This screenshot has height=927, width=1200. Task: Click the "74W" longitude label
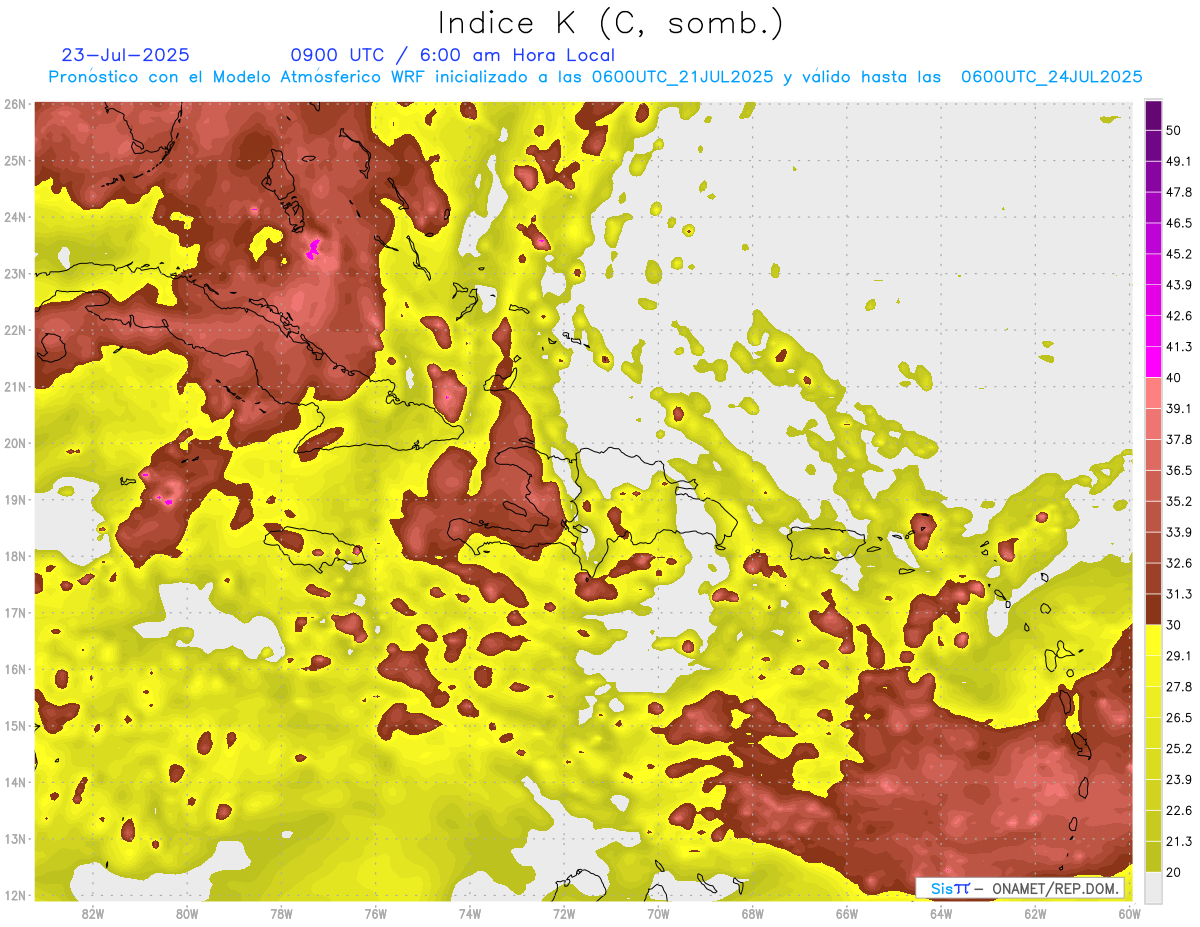470,914
